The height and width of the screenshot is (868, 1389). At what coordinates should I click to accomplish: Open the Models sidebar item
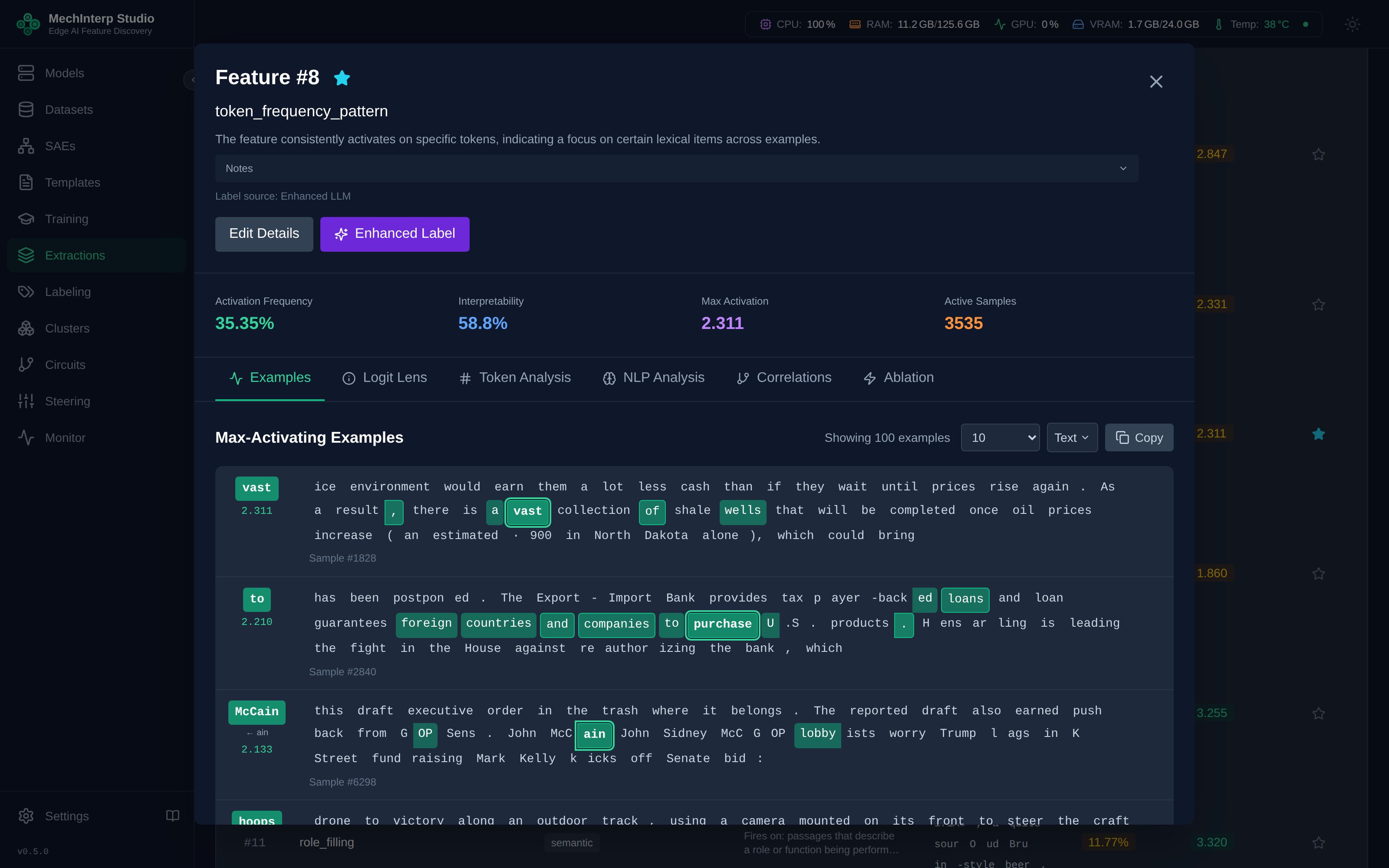pyautogui.click(x=96, y=73)
